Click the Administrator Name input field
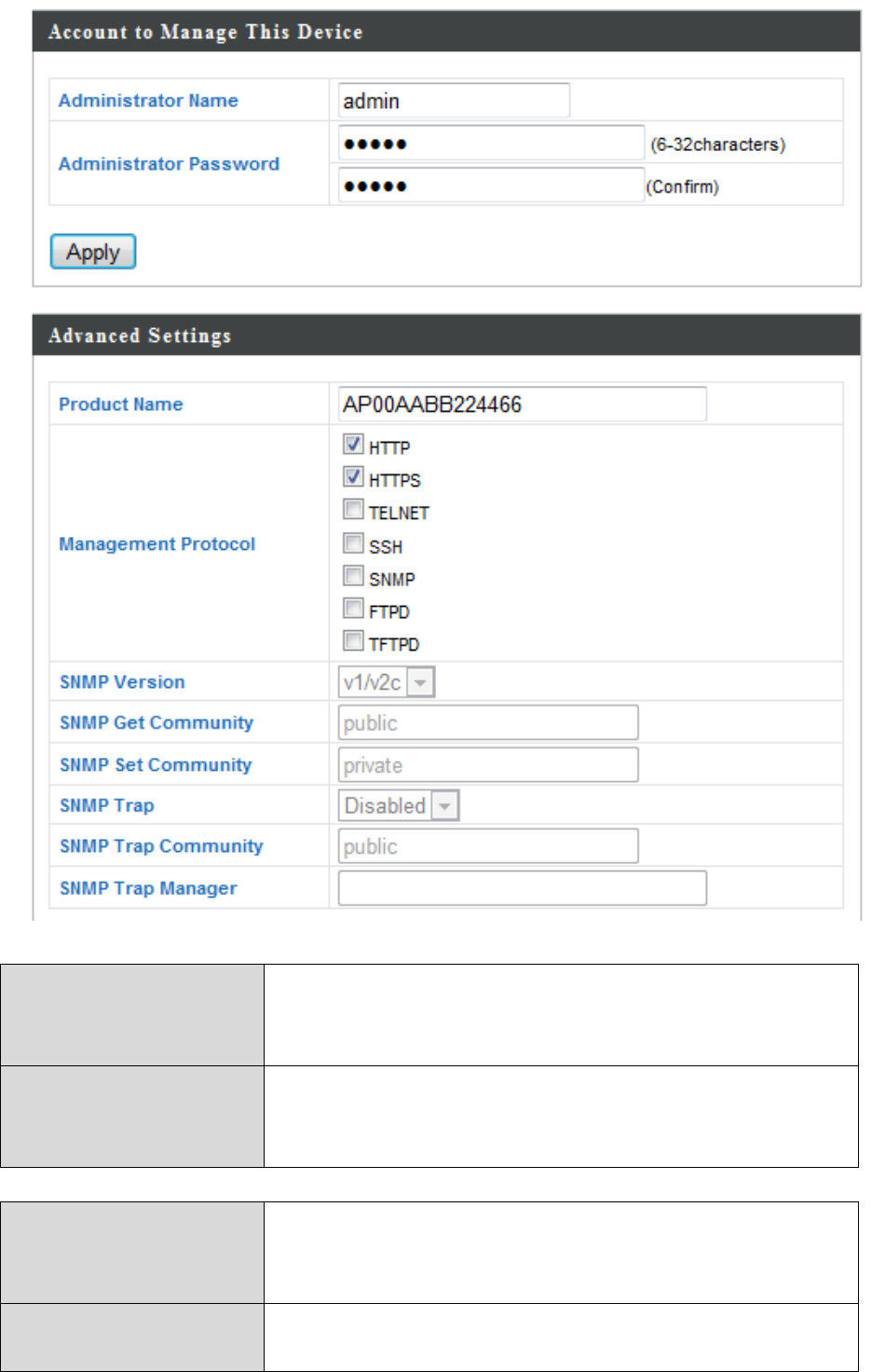The image size is (872, 1372). coord(454,101)
